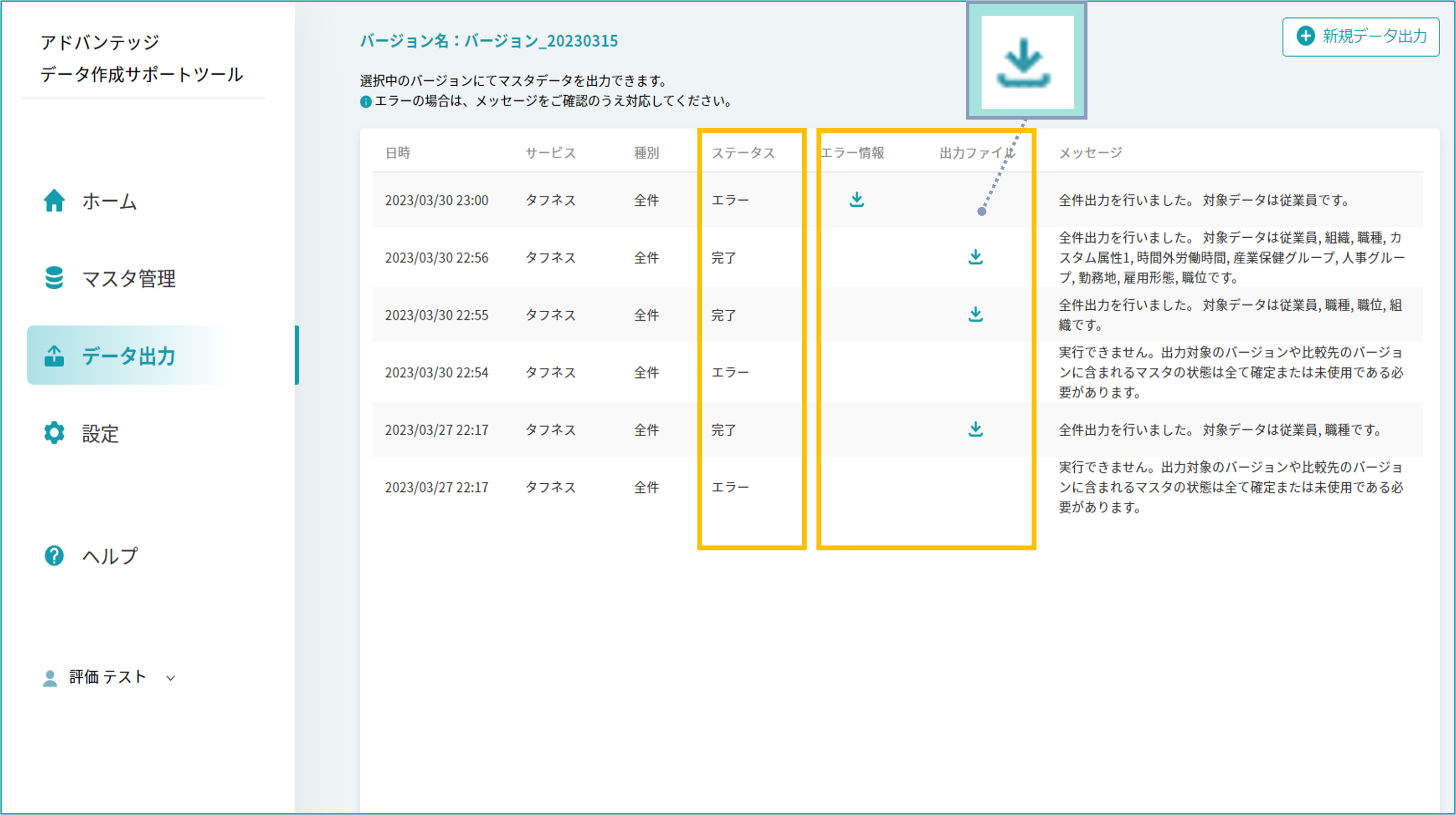
Task: Click the date 2023/03/30 22:55
Action: pos(436,316)
